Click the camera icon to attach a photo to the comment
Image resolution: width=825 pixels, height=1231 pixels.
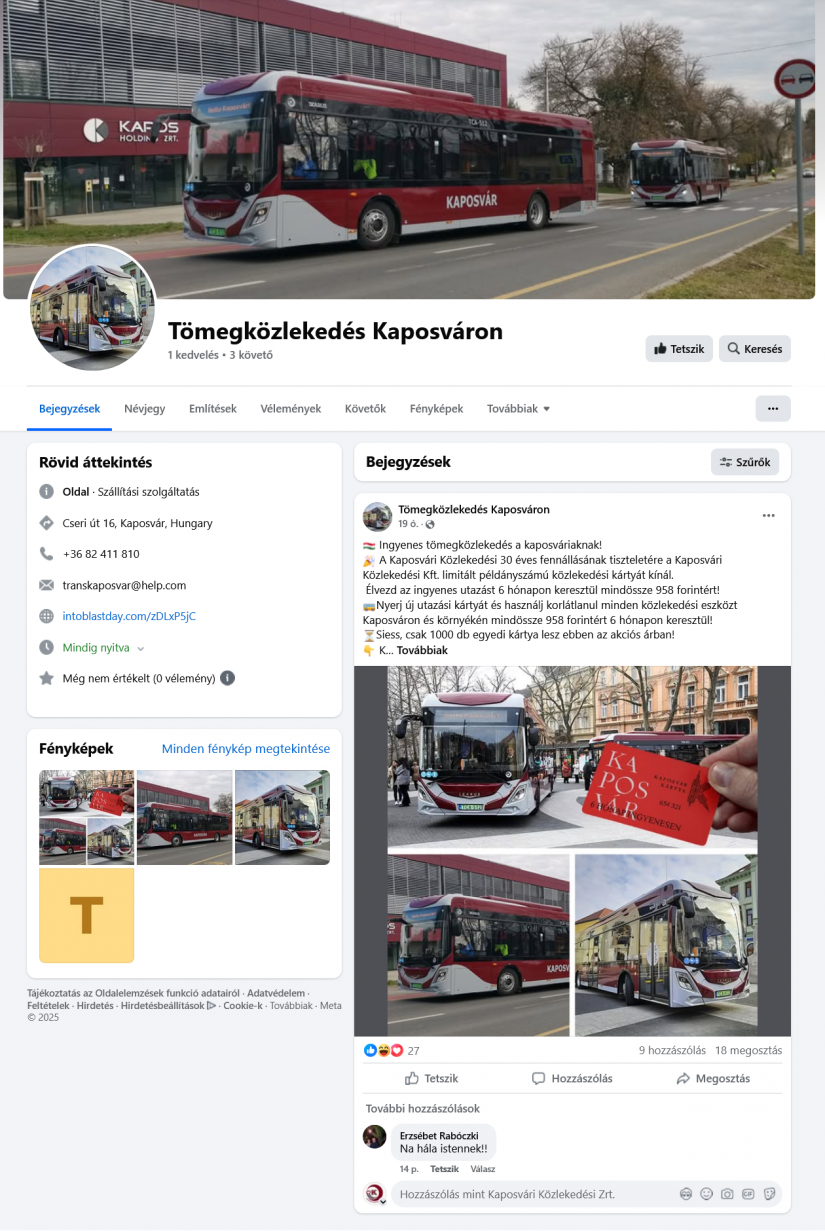coord(727,1194)
